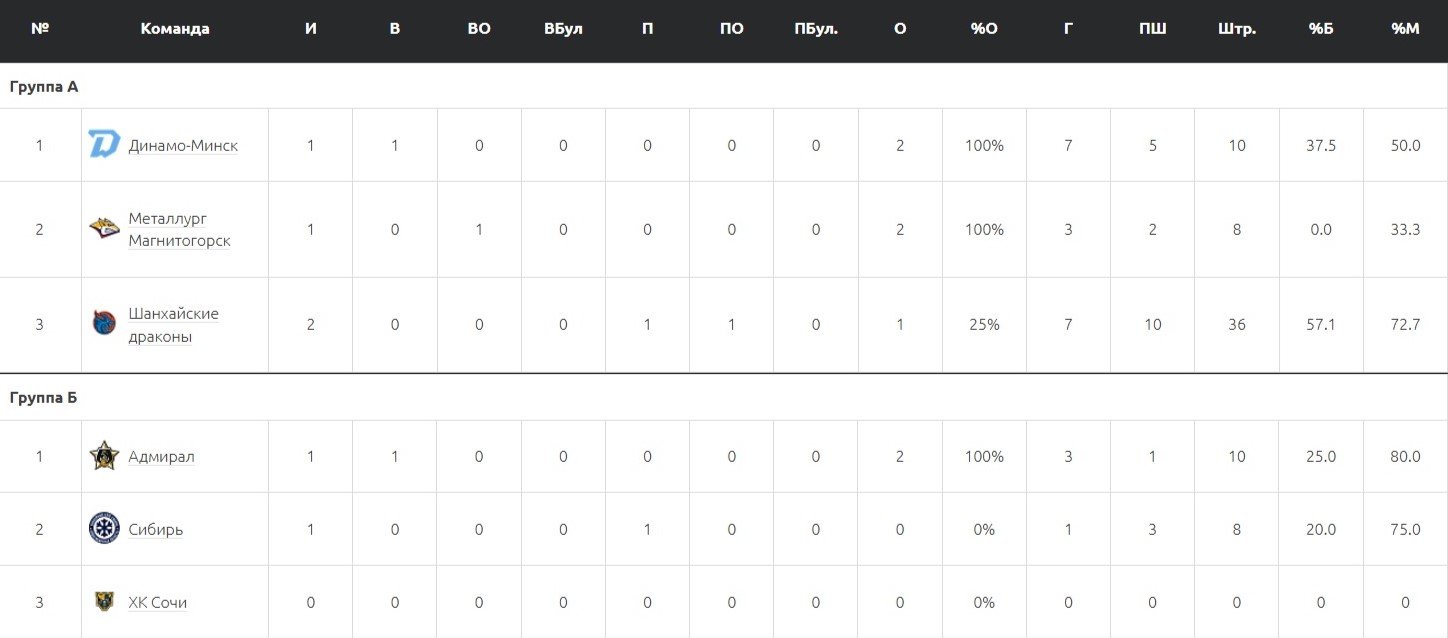Click the Шанхайские драконы team logo
Viewport: 1448px width, 638px height.
click(x=104, y=324)
